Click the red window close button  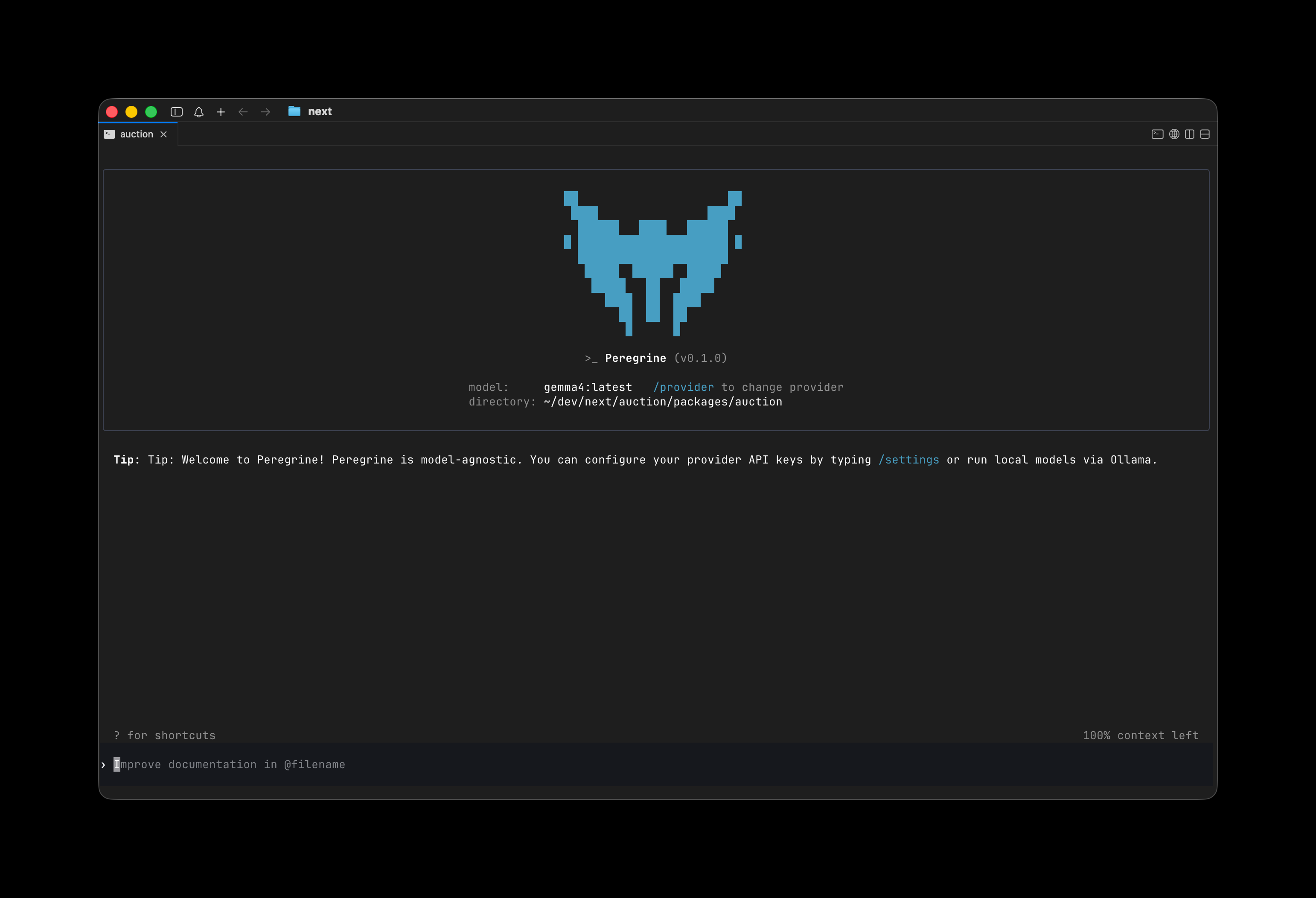tap(112, 112)
